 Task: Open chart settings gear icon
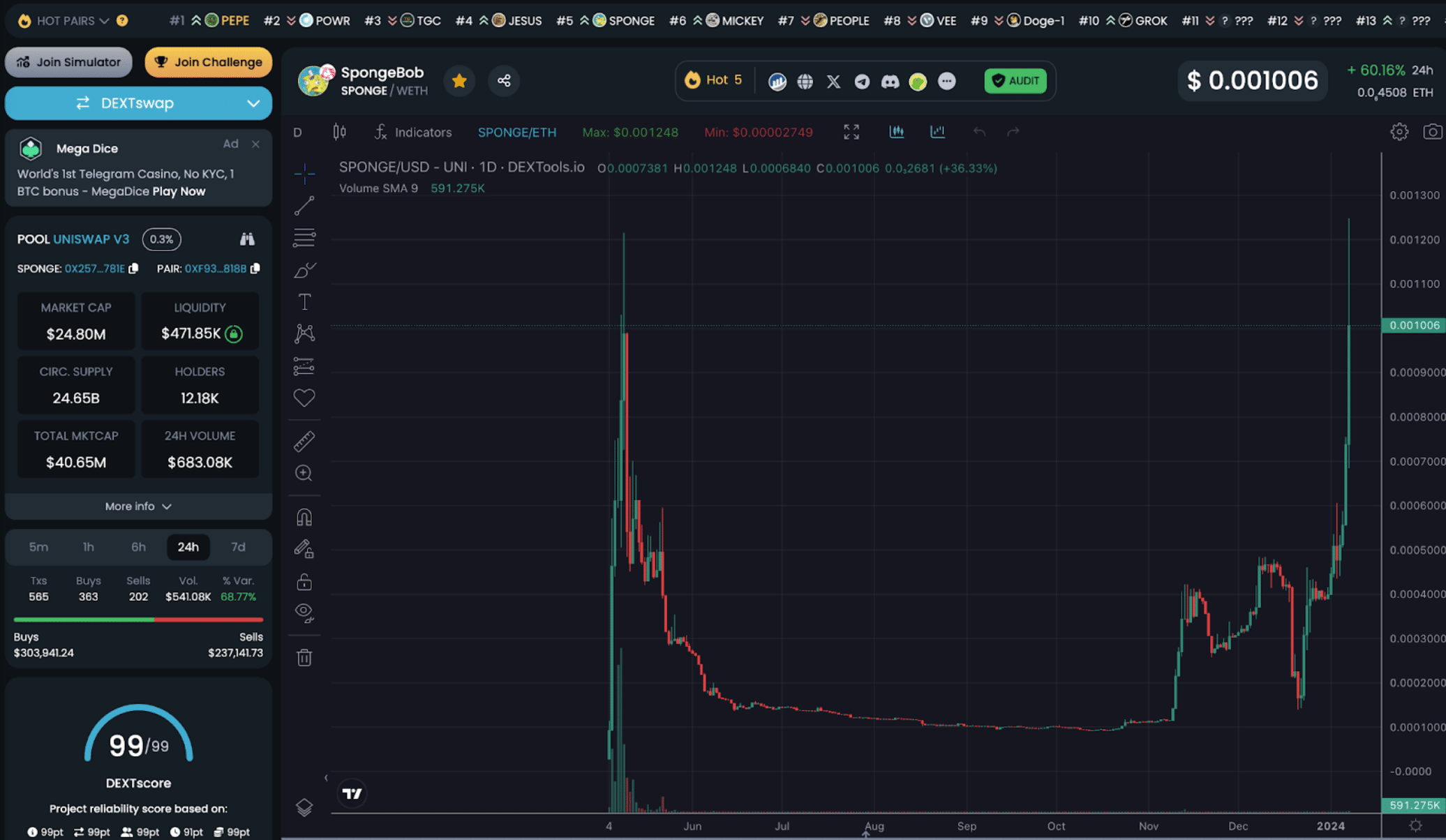pyautogui.click(x=1399, y=132)
